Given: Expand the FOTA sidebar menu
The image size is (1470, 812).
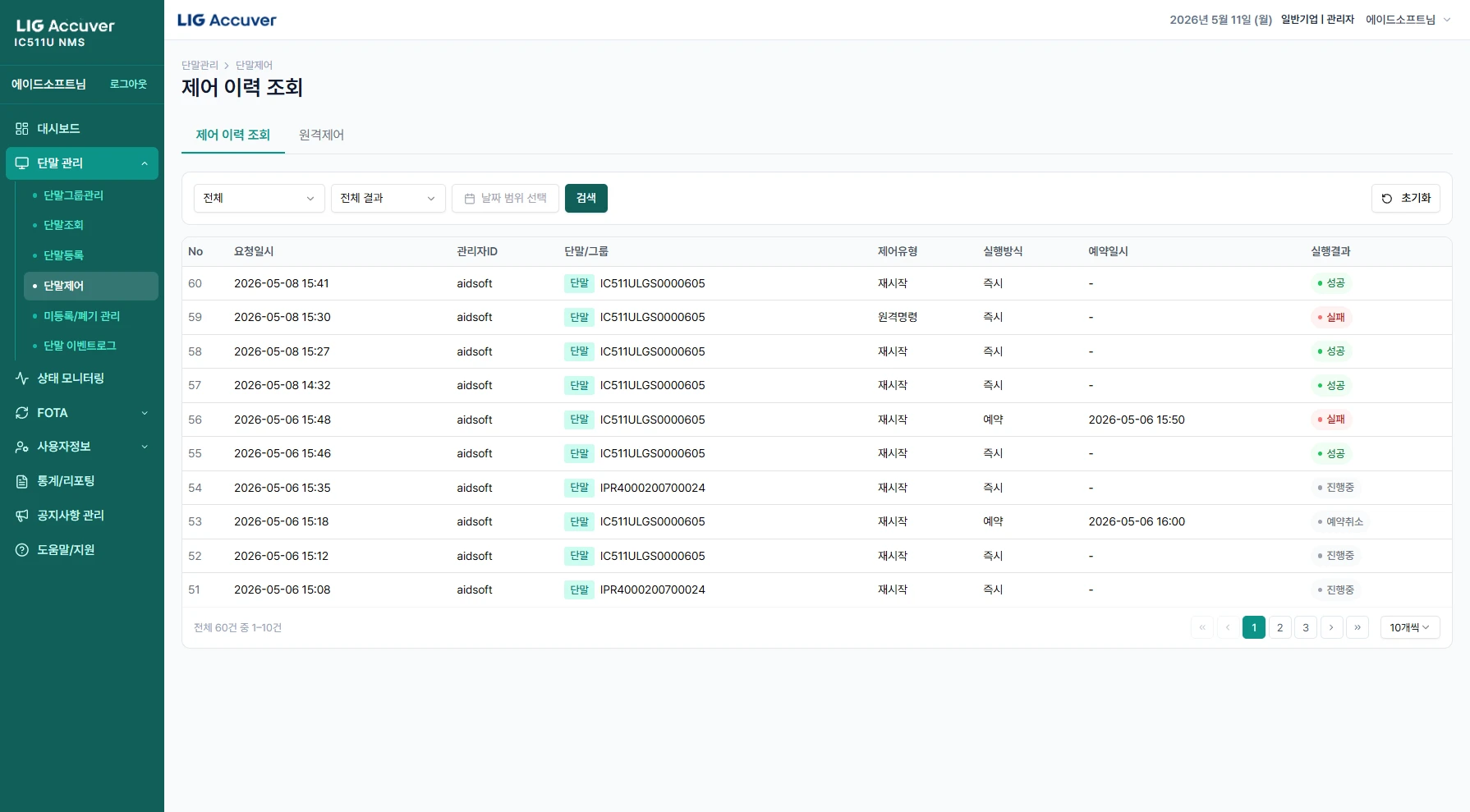Looking at the screenshot, I should coord(81,412).
